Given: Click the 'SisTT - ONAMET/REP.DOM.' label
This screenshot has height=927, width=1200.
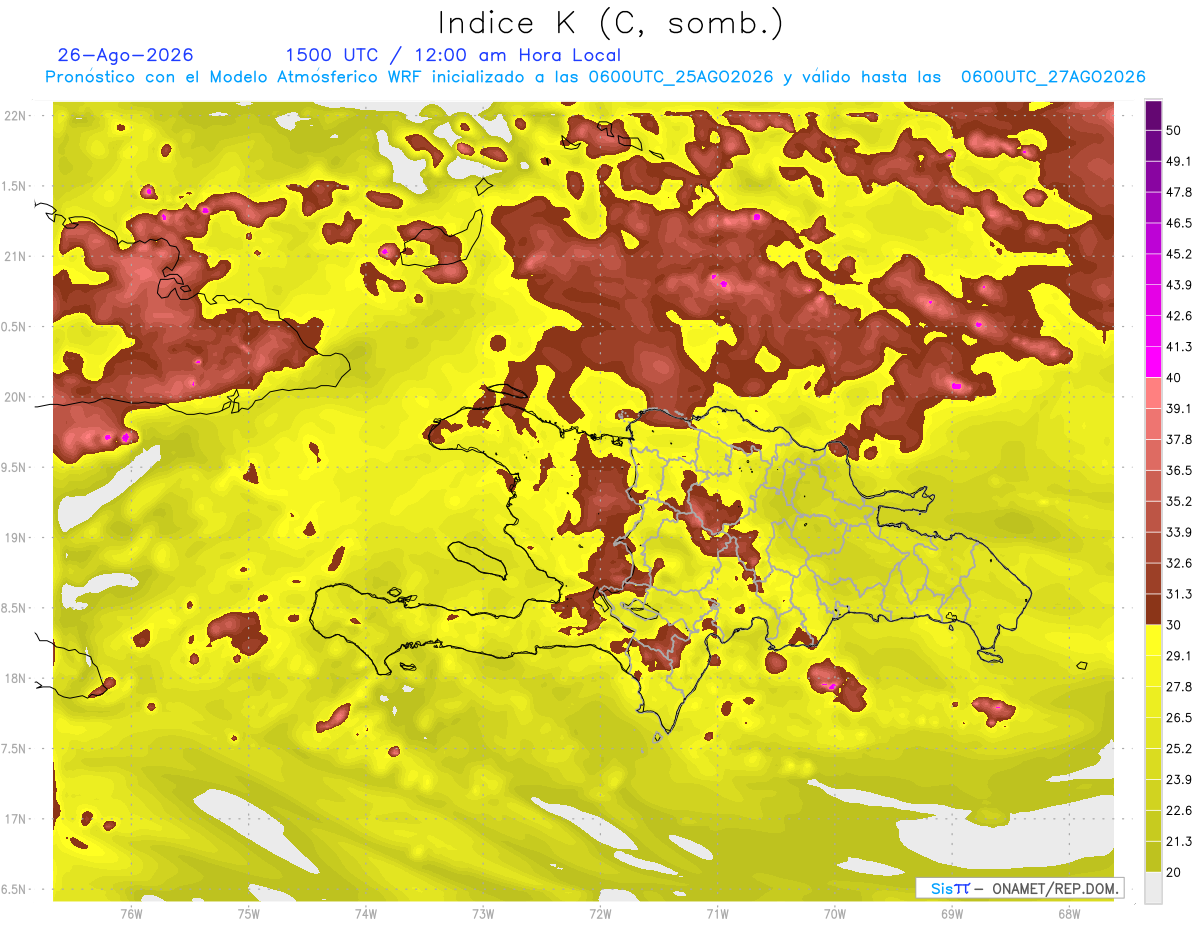Looking at the screenshot, I should tap(1019, 888).
